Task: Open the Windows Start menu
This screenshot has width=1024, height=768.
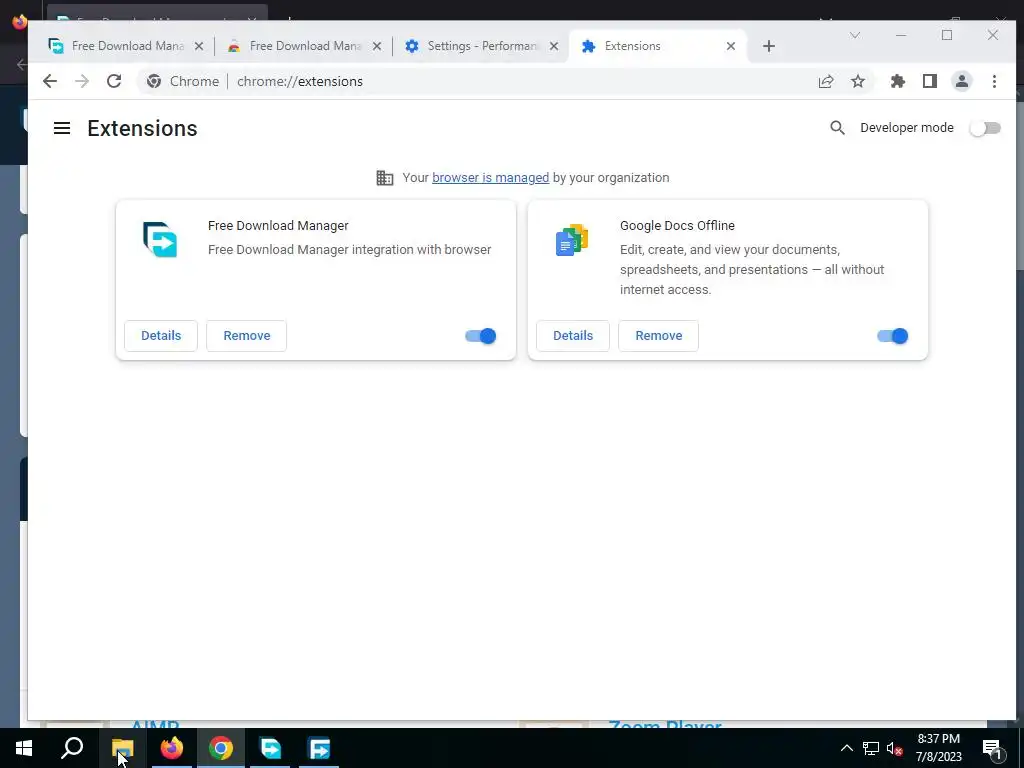Action: (24, 748)
